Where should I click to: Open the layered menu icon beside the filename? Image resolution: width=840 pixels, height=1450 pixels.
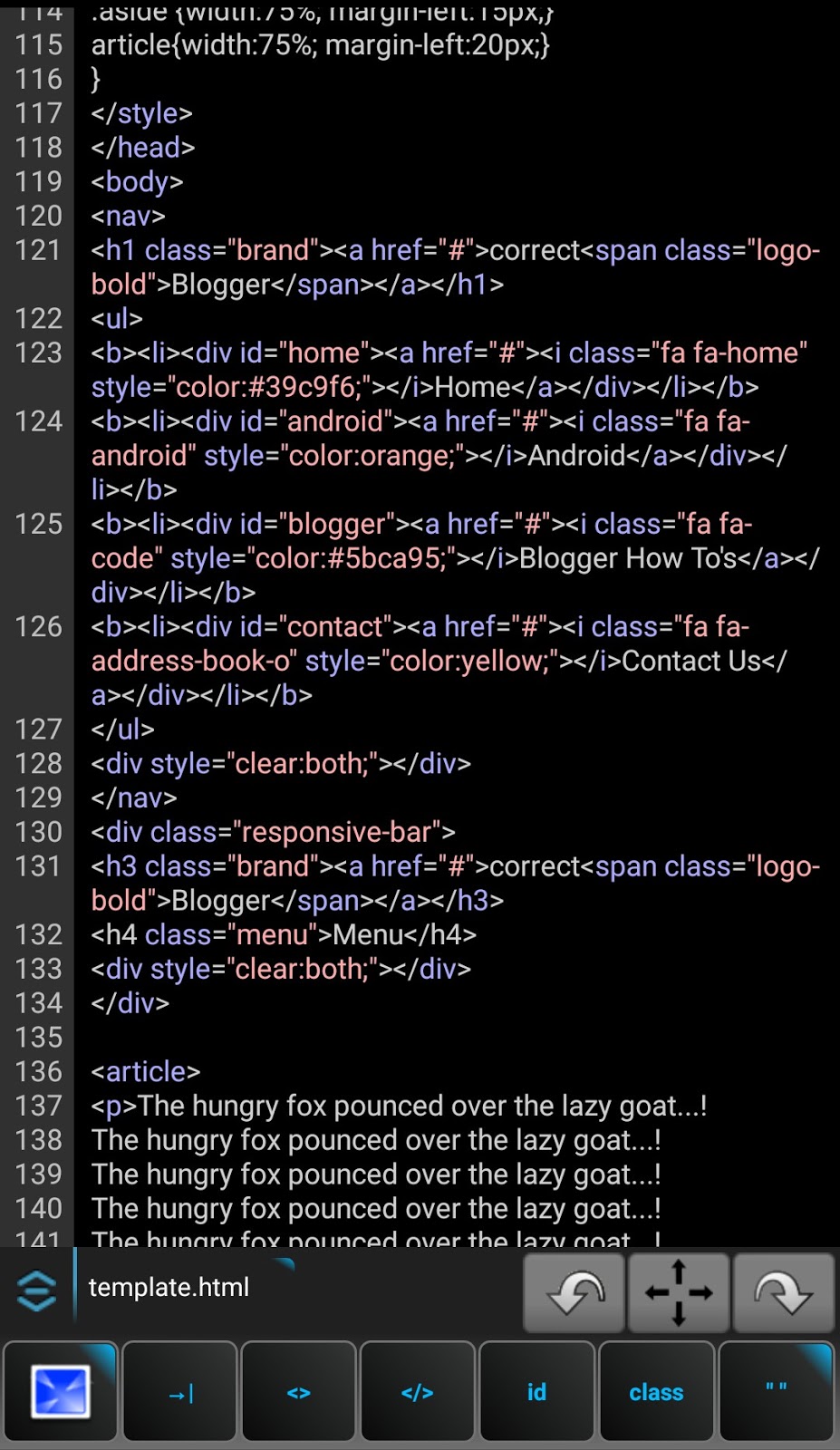pos(37,1290)
